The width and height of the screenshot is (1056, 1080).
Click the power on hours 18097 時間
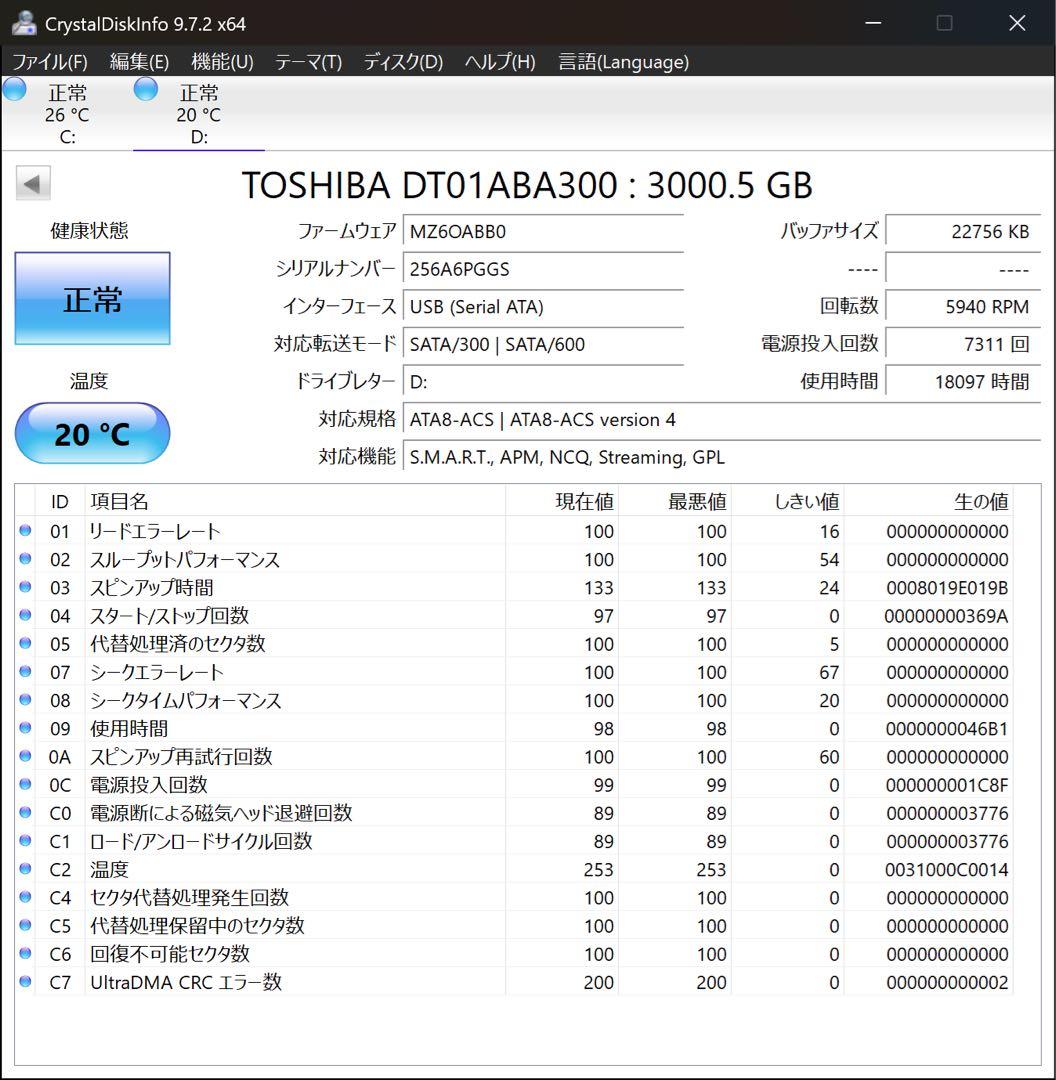coord(962,382)
